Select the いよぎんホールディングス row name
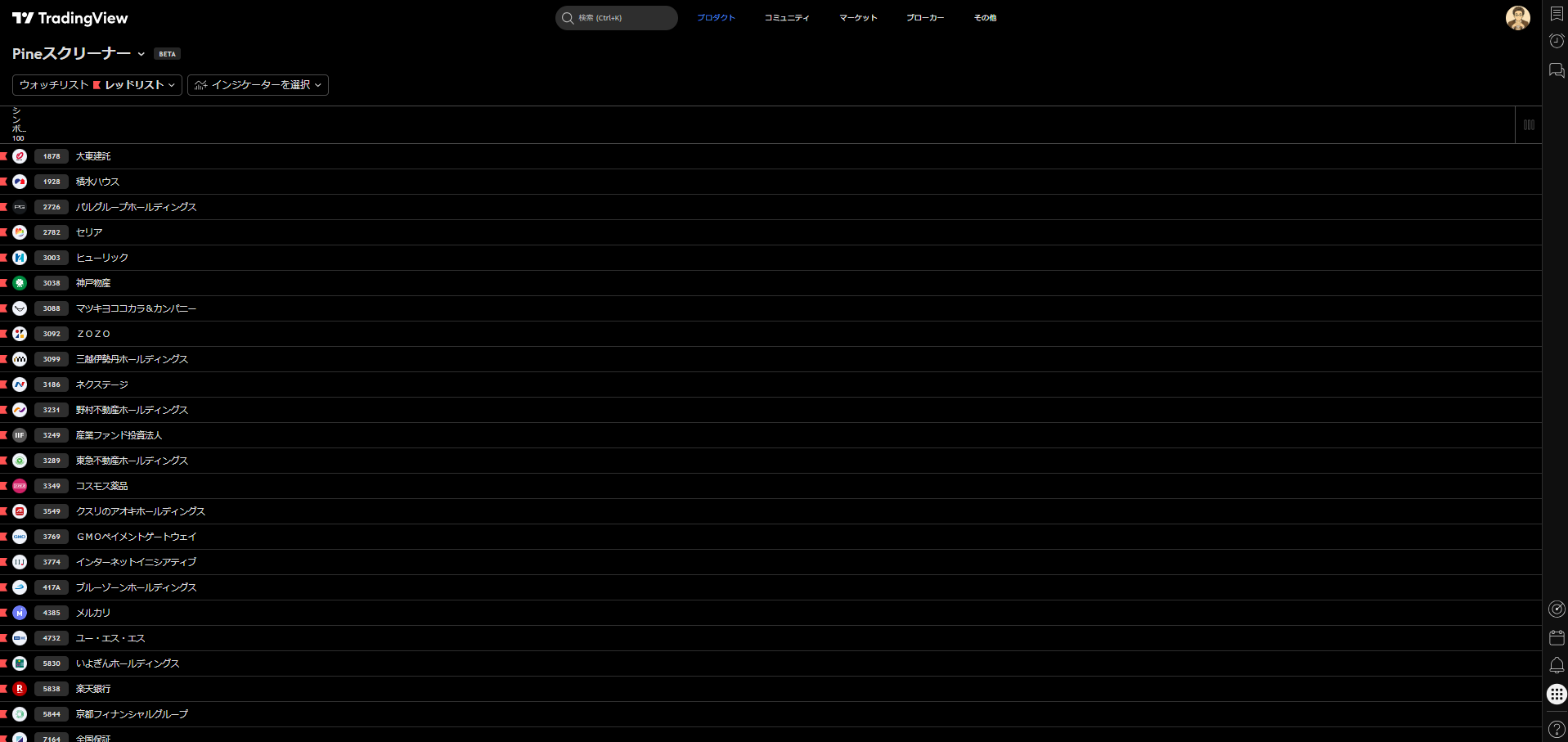This screenshot has height=742, width=1568. coord(128,663)
